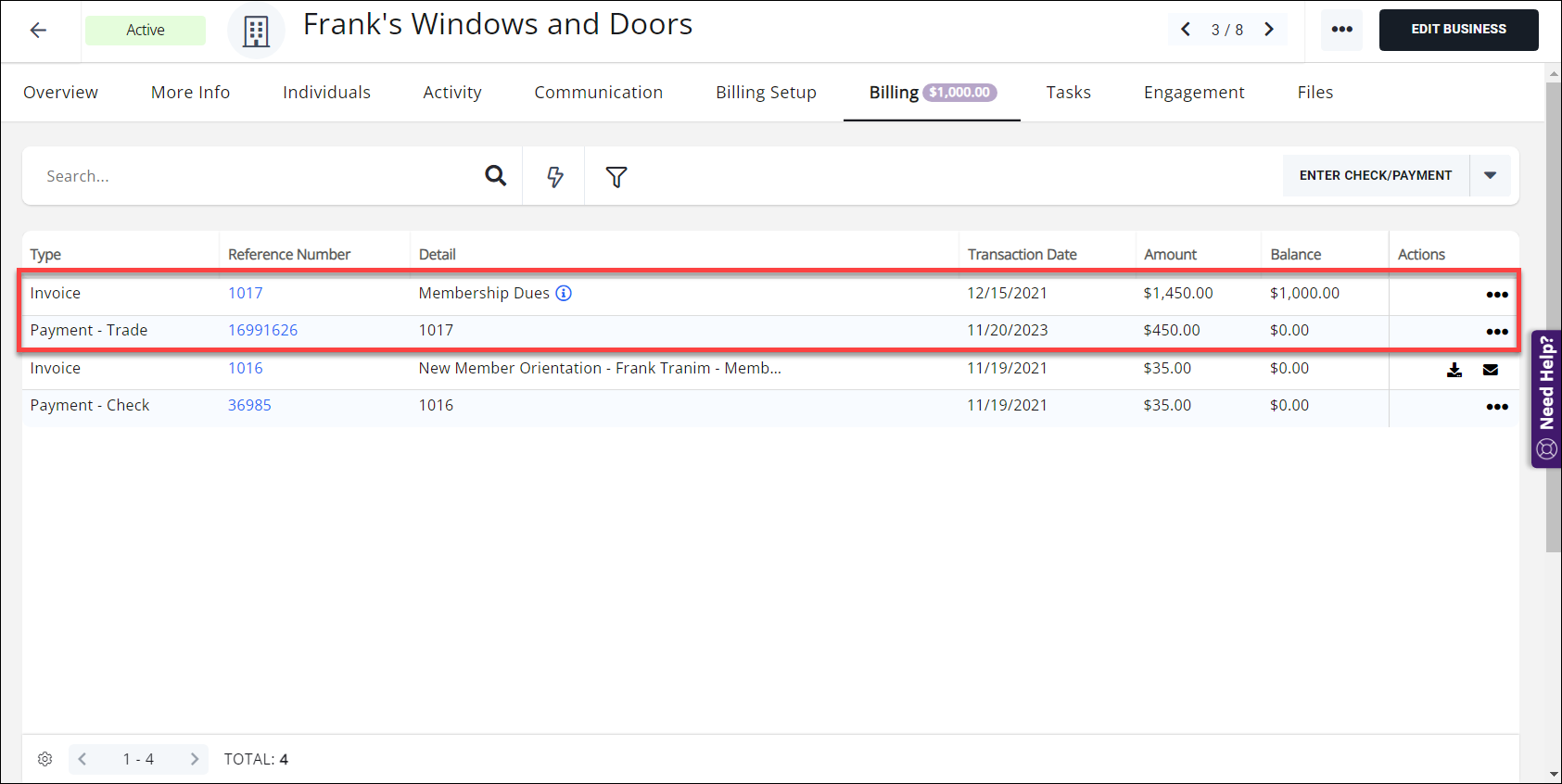Open quick actions lightning bolt icon
This screenshot has height=784, width=1562.
(x=554, y=176)
